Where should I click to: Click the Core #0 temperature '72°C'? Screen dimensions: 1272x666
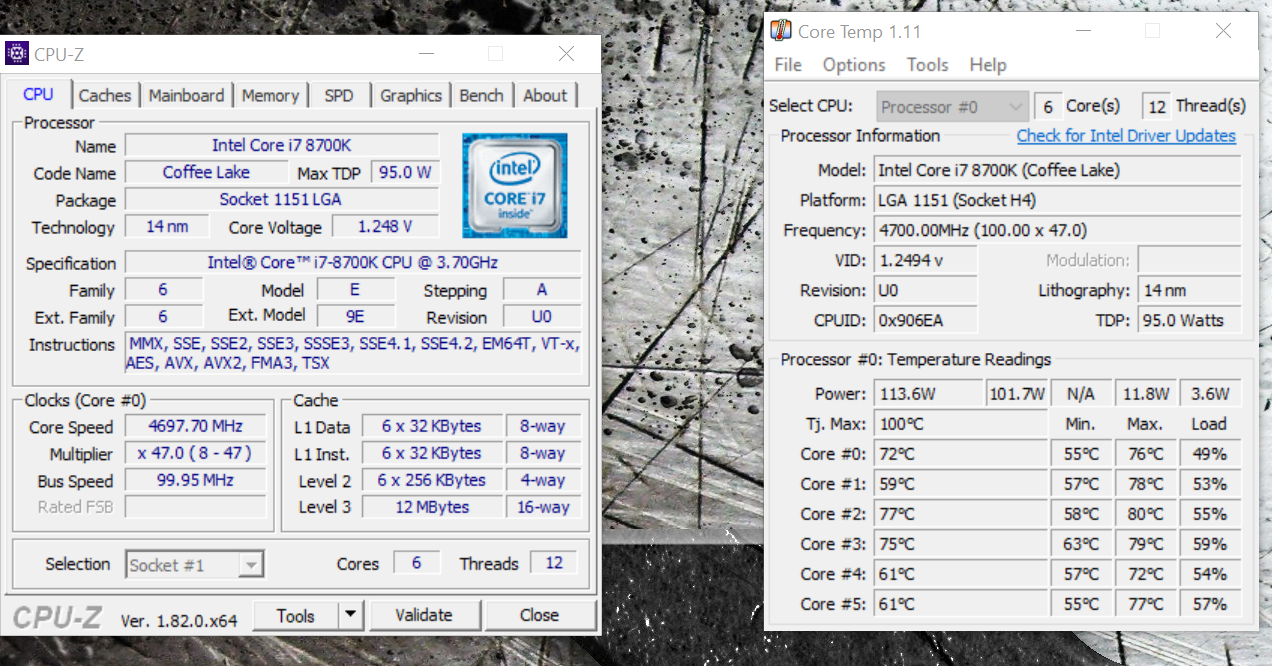coord(961,454)
